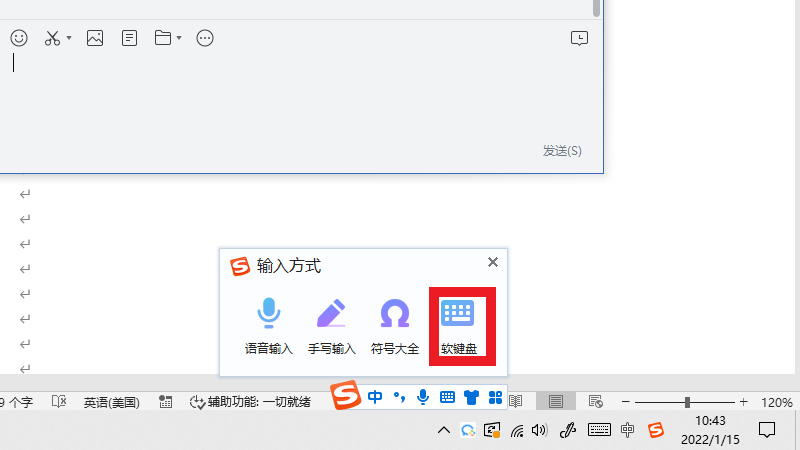Click the Sogou S logo on IME bar
This screenshot has width=800, height=450.
pos(345,395)
